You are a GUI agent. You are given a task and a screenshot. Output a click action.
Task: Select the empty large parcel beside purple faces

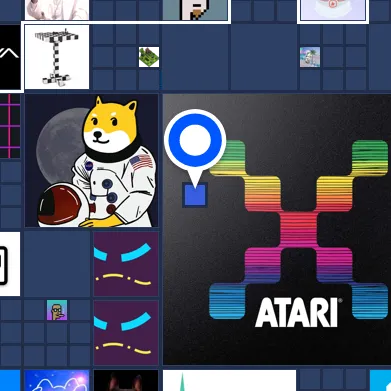tap(57, 264)
